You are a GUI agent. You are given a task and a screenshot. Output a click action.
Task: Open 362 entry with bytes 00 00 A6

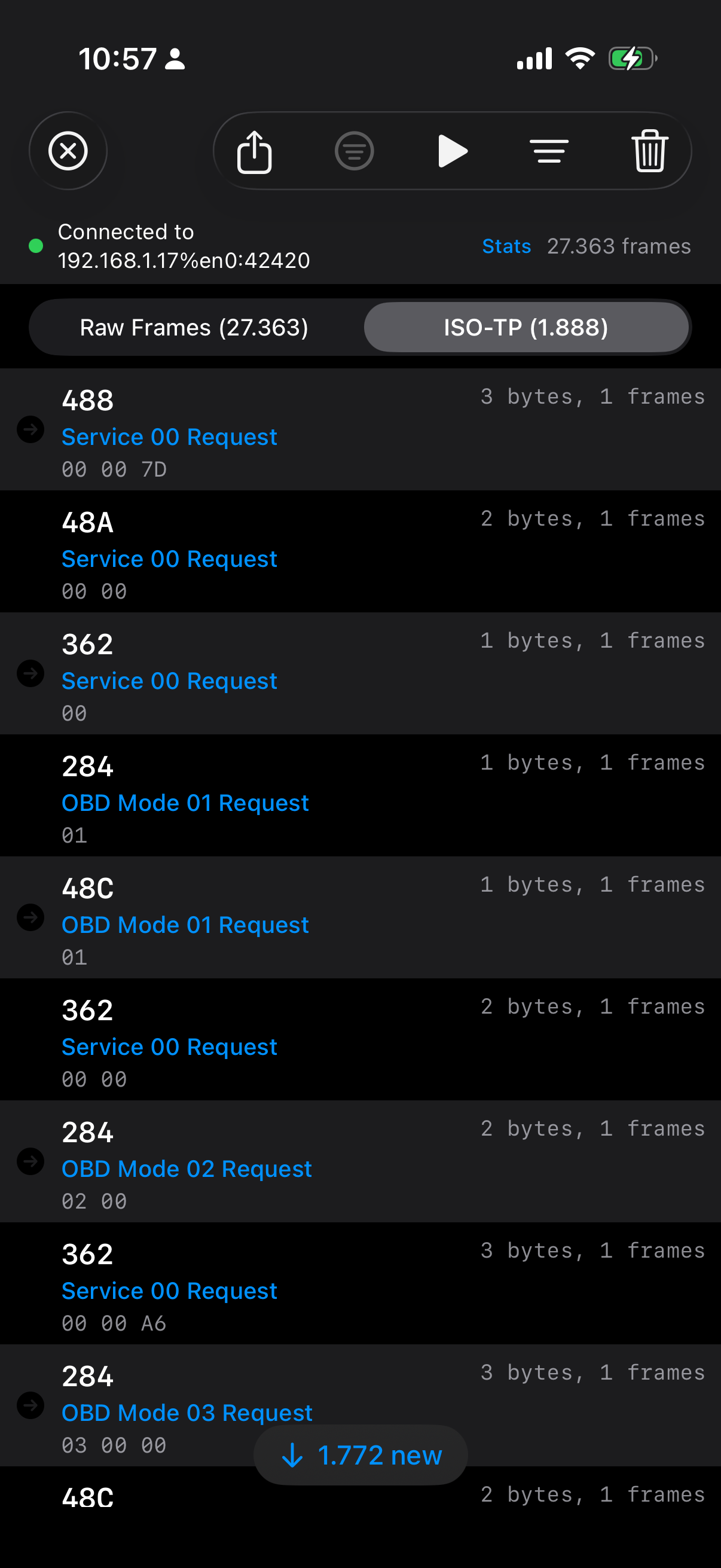(x=360, y=1283)
